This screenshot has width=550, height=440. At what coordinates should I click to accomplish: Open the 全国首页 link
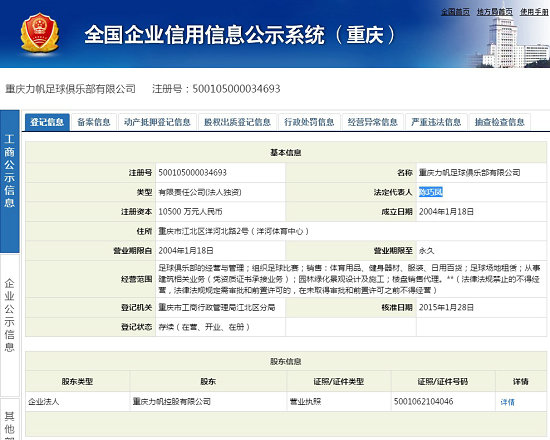click(x=455, y=12)
